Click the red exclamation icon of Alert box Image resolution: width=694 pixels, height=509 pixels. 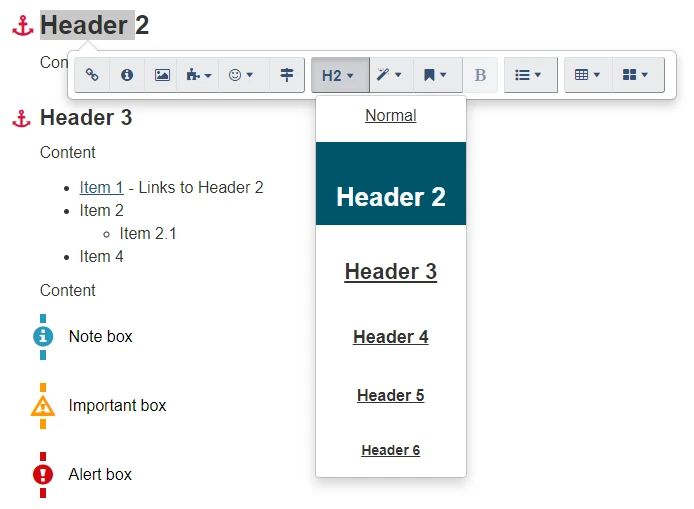pos(43,474)
